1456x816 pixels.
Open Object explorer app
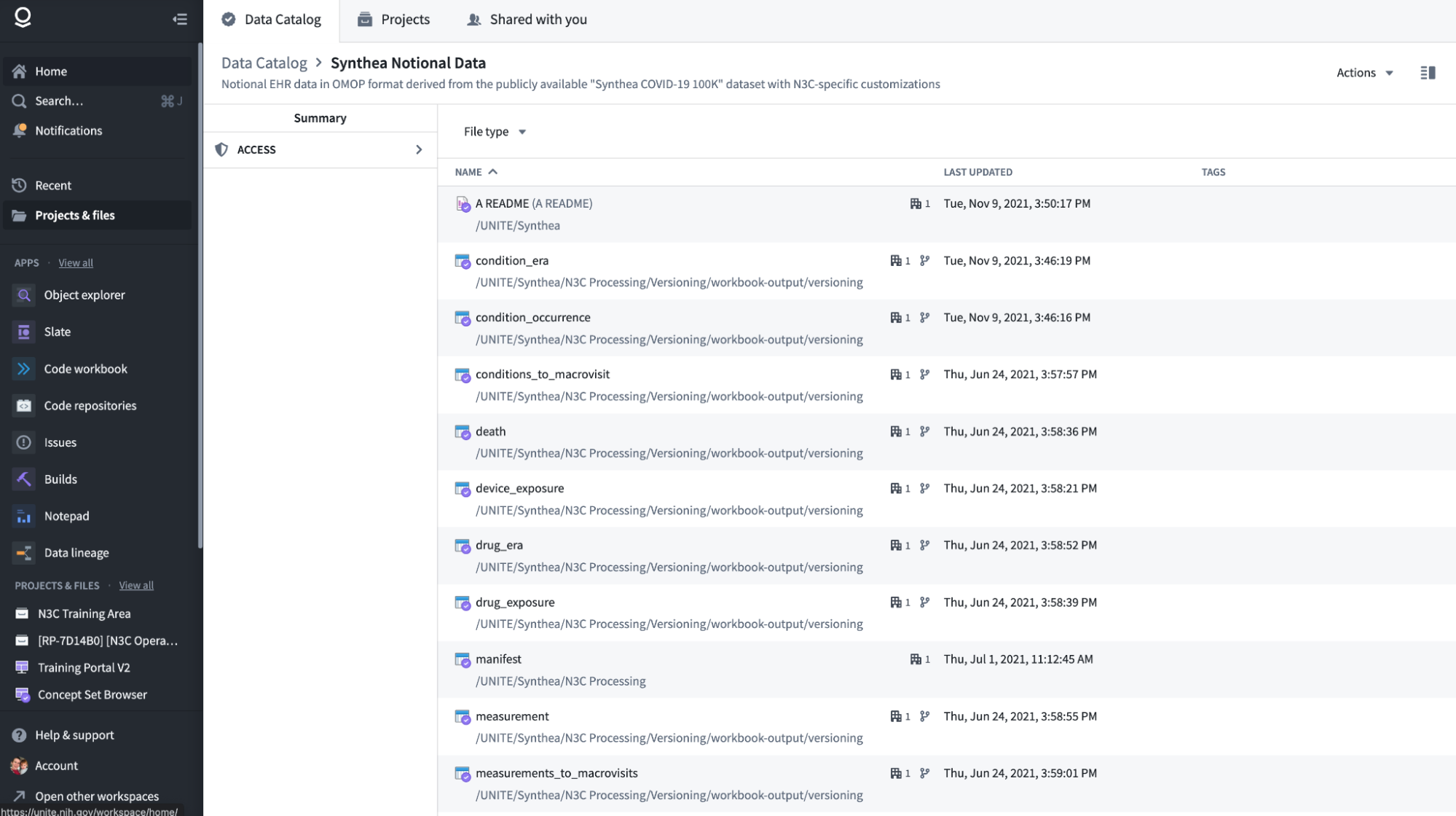tap(84, 295)
